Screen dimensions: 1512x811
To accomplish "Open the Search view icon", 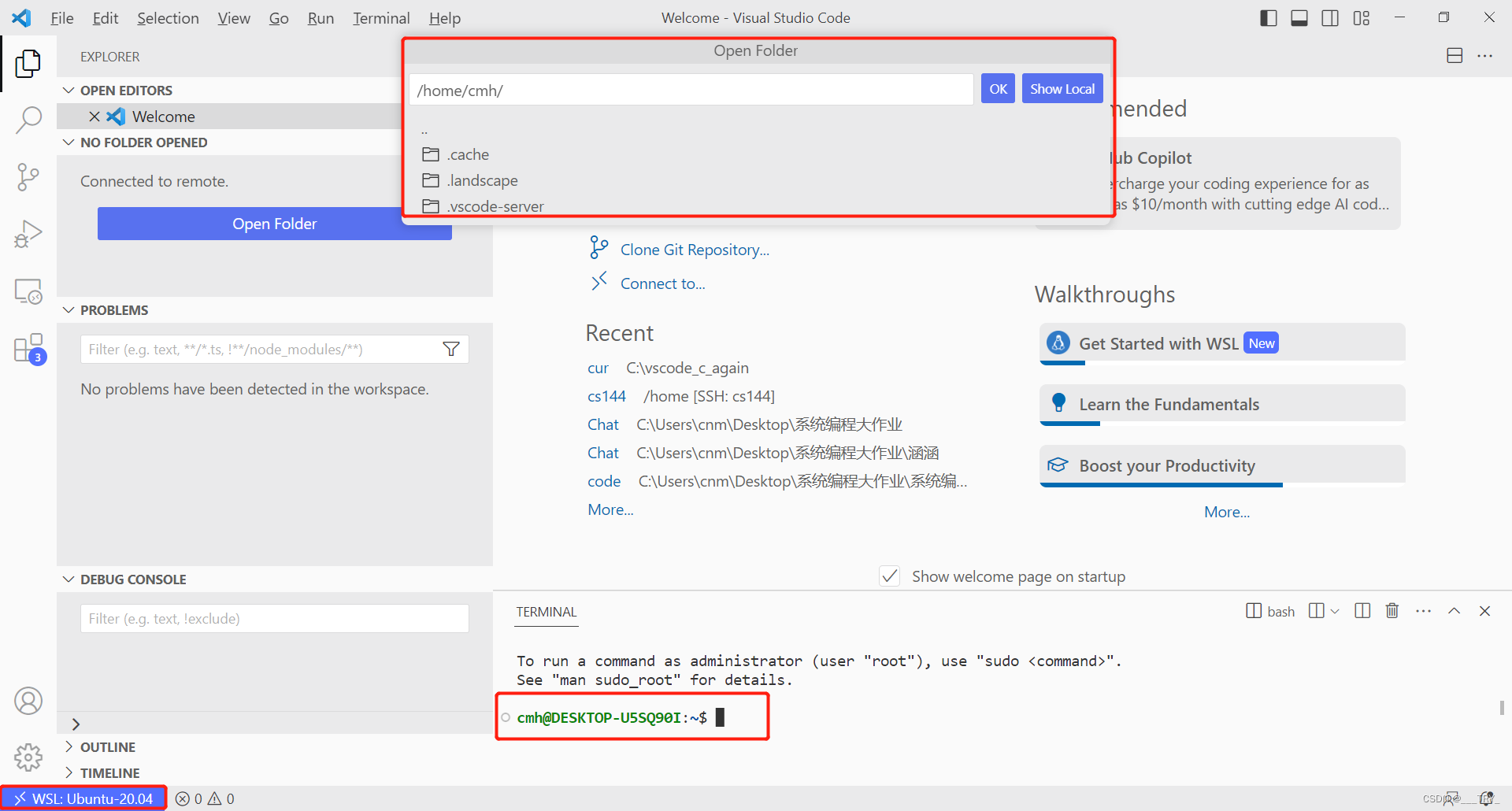I will pos(28,120).
